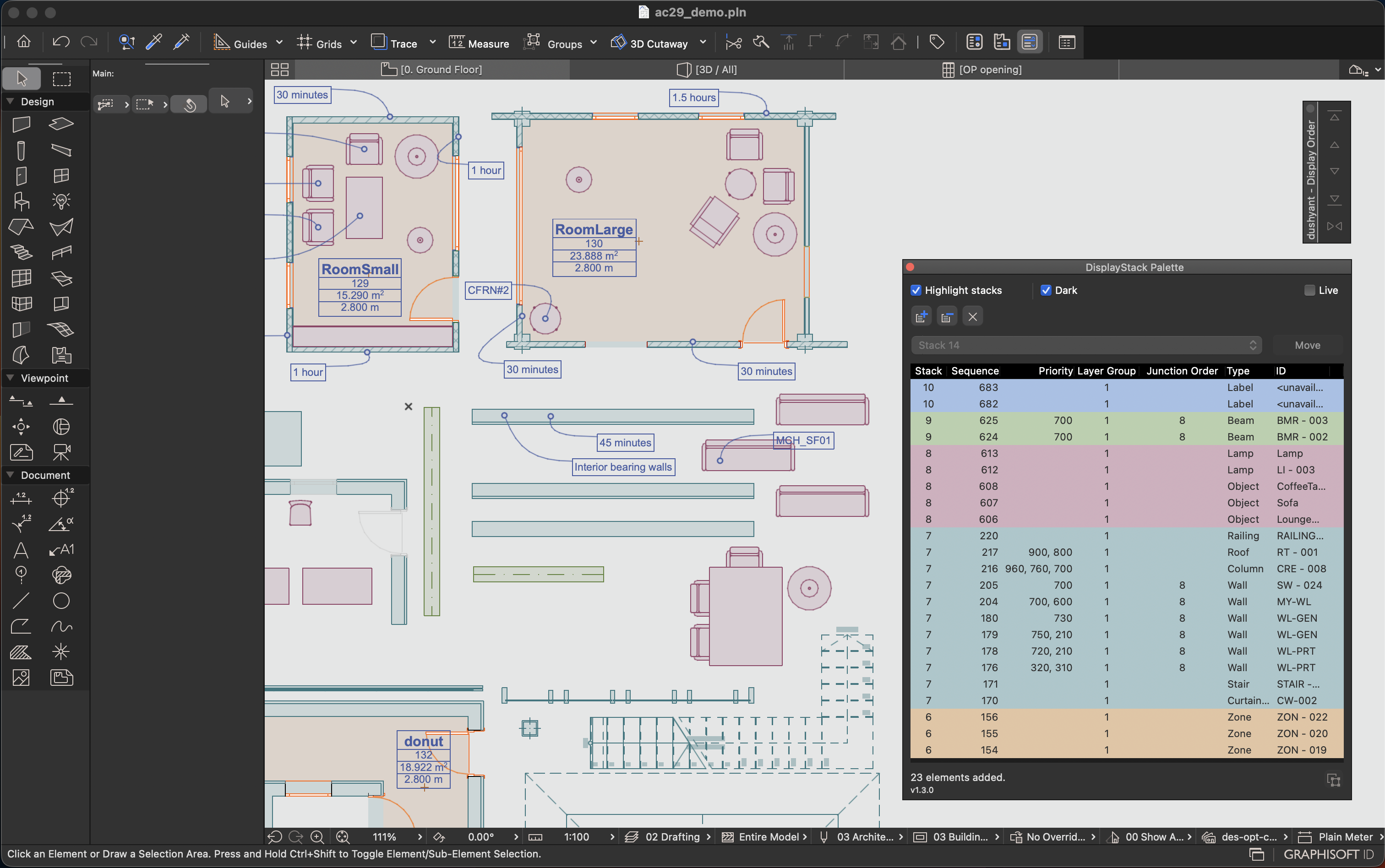Click Send to Back in Display Order

[1335, 199]
